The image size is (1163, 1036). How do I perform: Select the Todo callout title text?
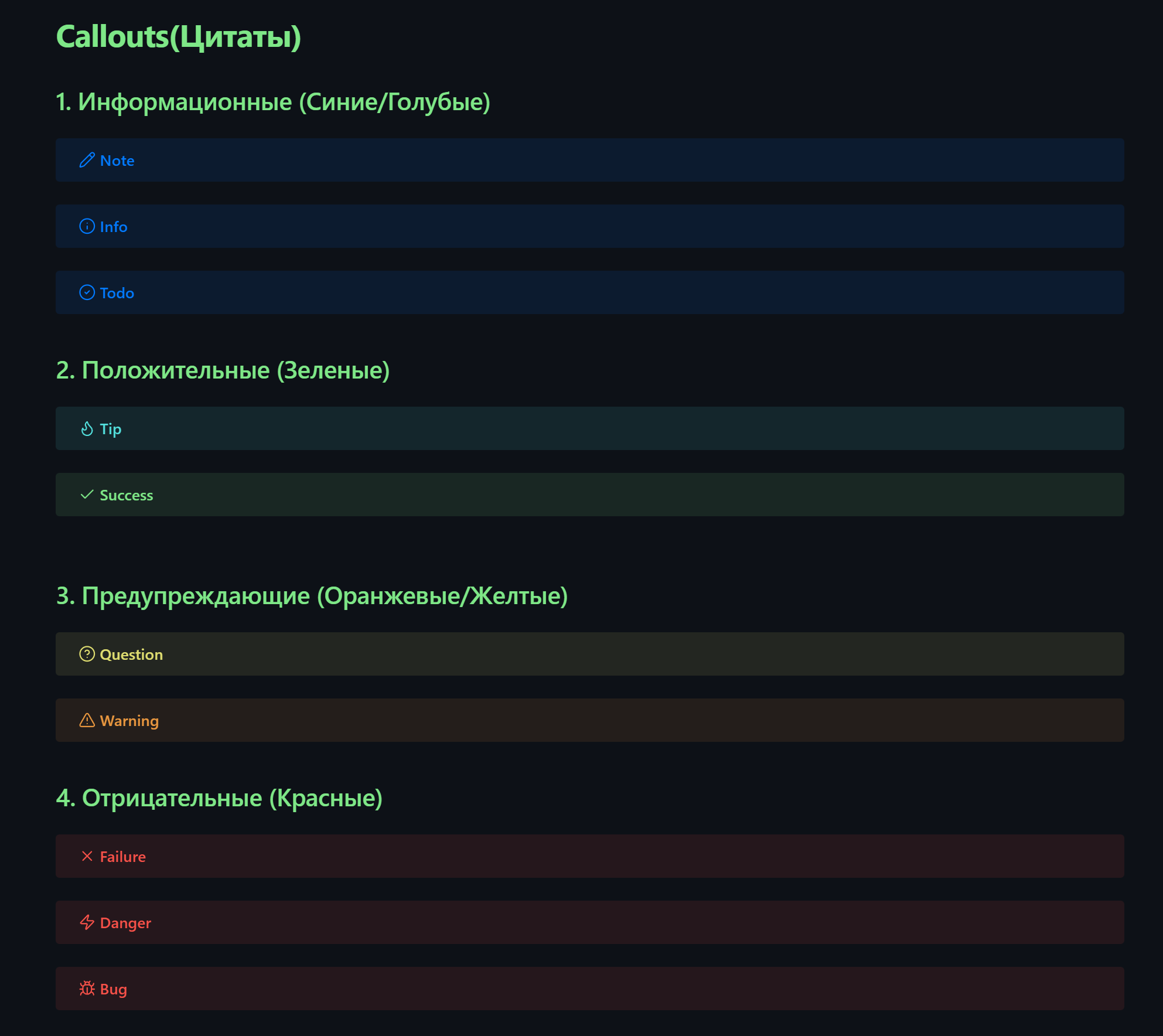click(117, 293)
